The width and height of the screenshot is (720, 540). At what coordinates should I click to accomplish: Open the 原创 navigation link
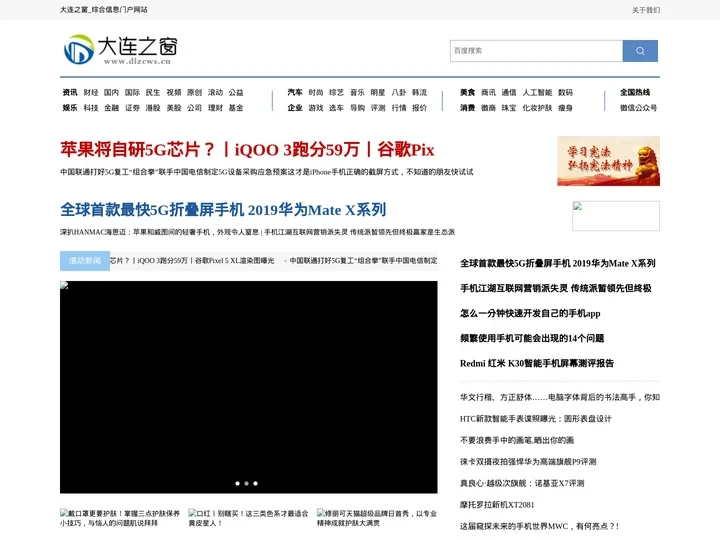tap(194, 92)
